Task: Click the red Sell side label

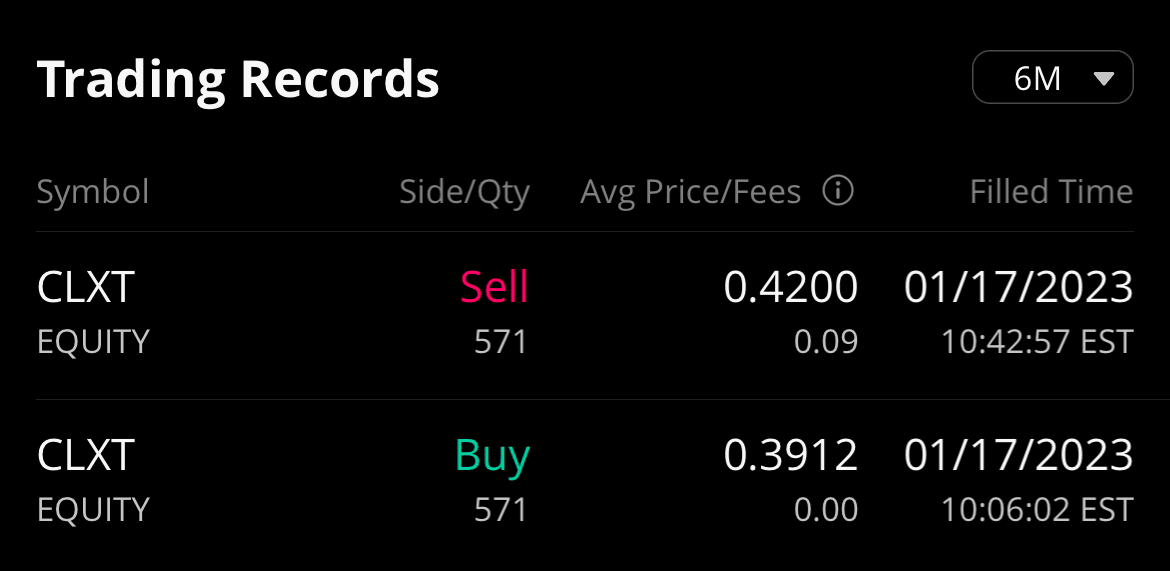Action: (x=494, y=288)
